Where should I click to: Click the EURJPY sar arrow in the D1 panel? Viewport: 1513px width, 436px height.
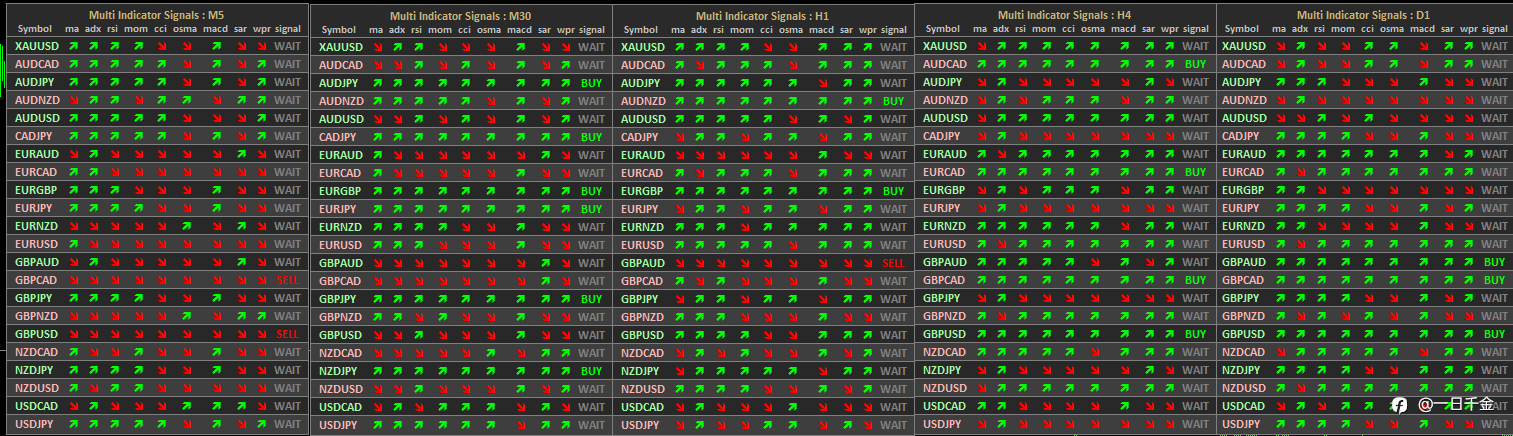pyautogui.click(x=1447, y=208)
